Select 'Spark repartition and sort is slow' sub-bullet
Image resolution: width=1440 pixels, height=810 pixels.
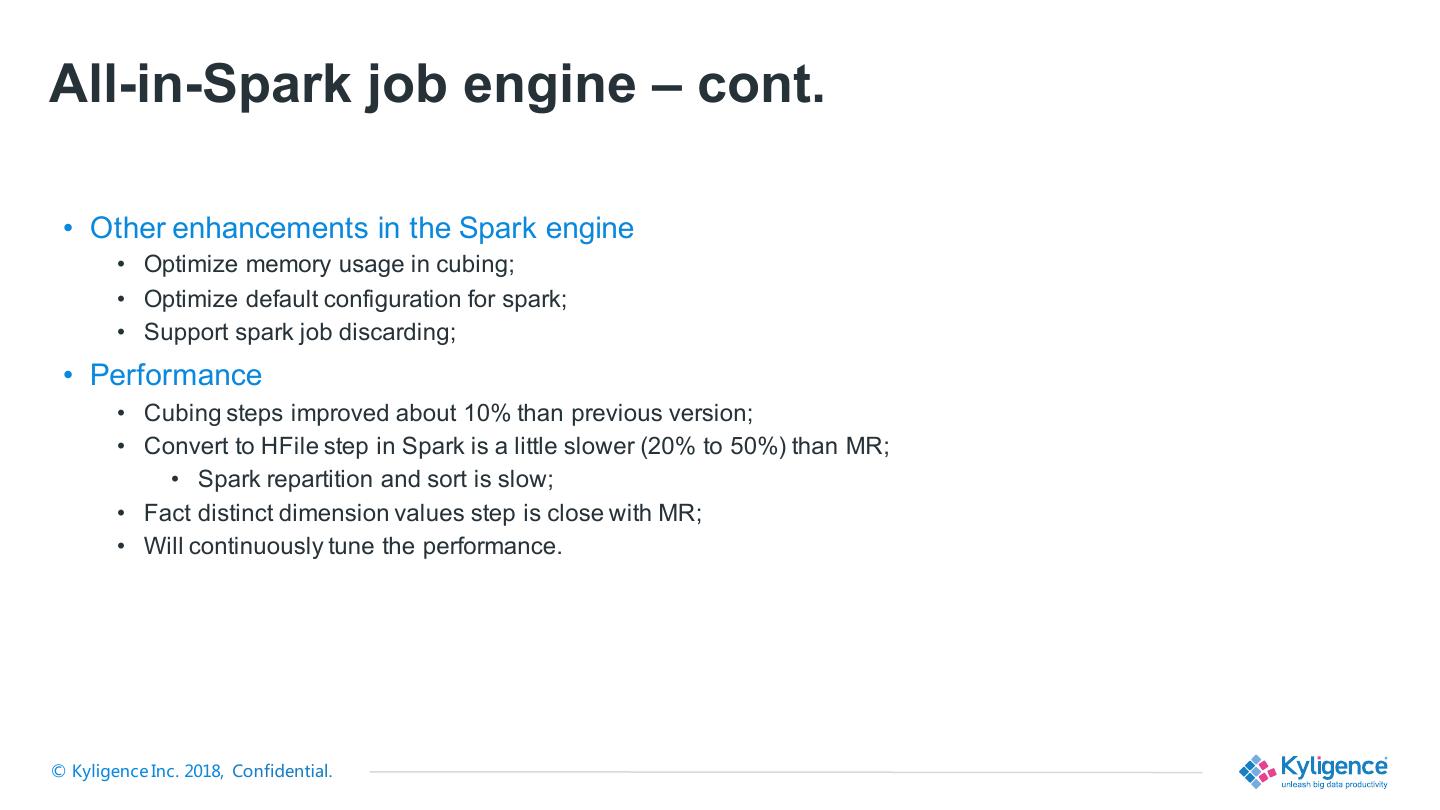pos(375,479)
